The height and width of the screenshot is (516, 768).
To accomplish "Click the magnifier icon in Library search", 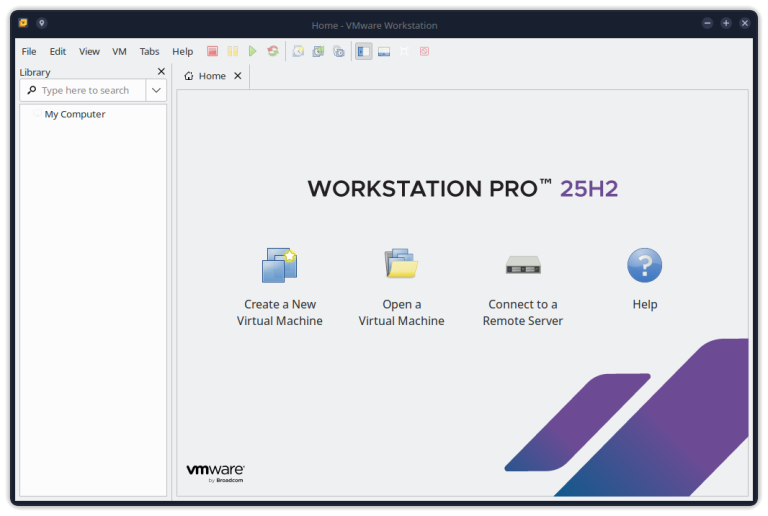I will coord(32,90).
